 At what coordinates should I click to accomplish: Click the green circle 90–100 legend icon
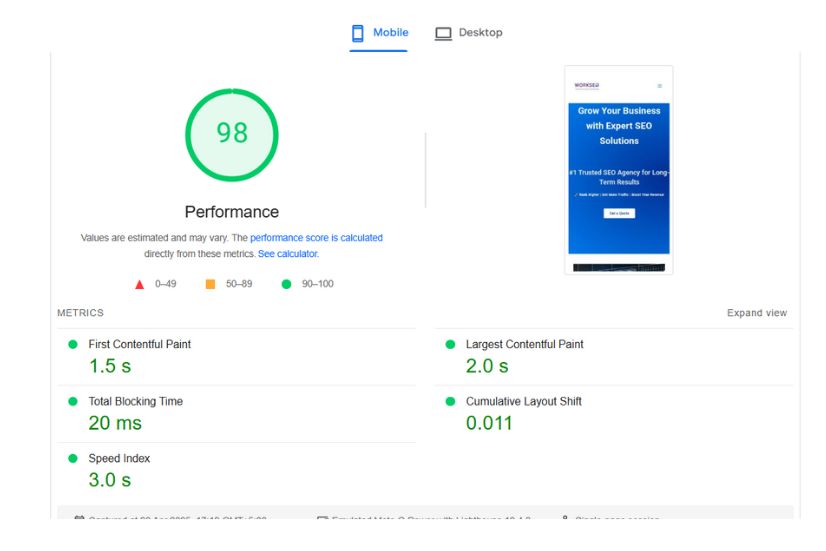tap(287, 284)
